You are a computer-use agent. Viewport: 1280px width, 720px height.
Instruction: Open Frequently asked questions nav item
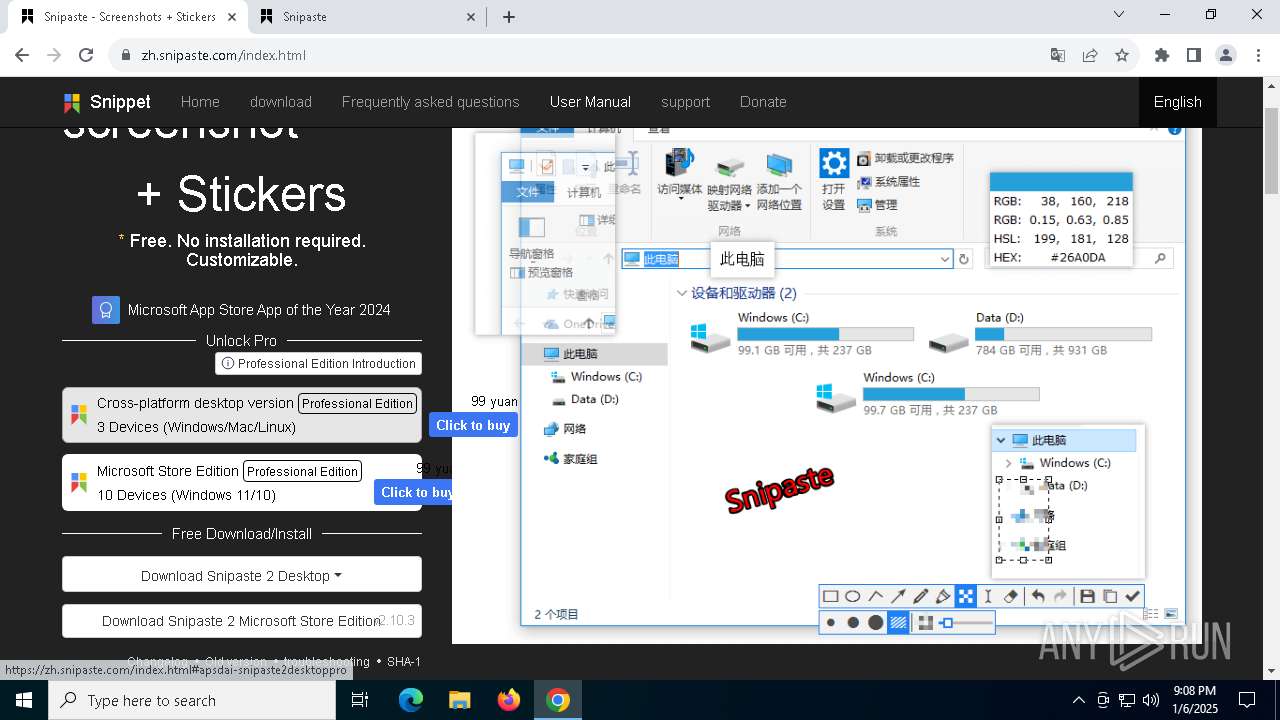point(431,102)
